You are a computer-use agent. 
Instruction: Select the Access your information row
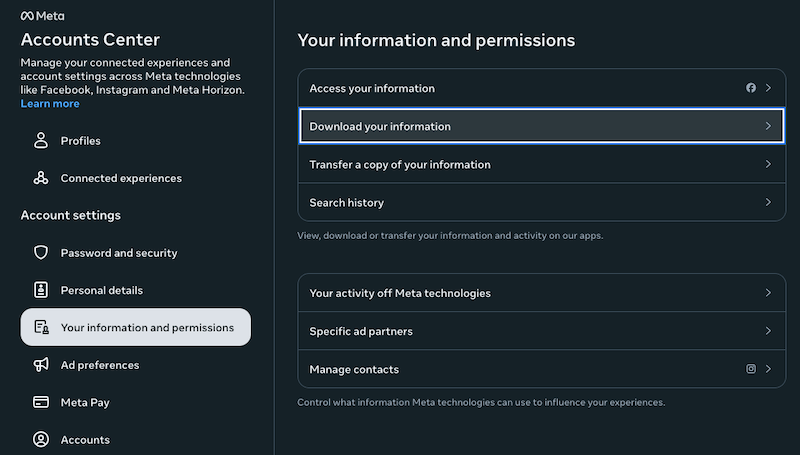[x=372, y=88]
